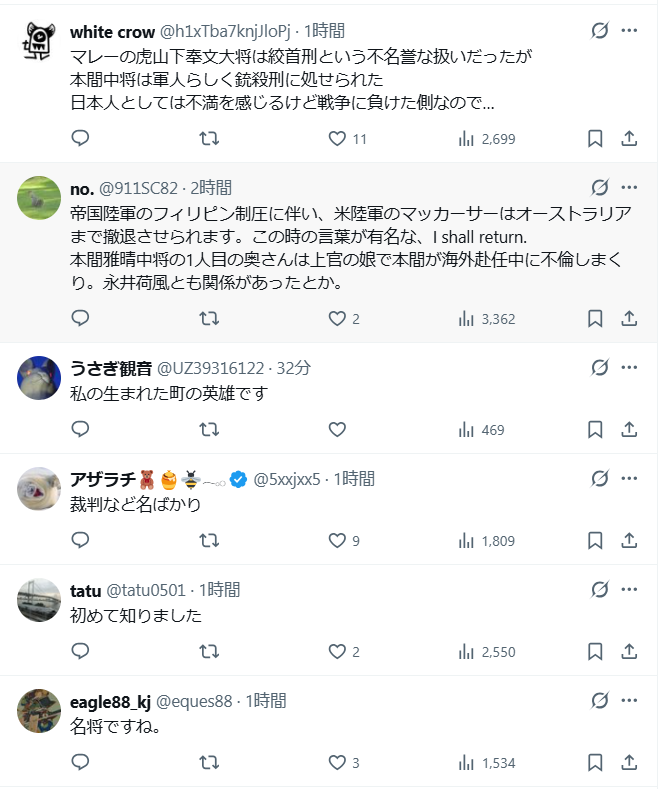Click the avatar of user no.
Viewport: 663px width, 789px height.
click(x=40, y=196)
